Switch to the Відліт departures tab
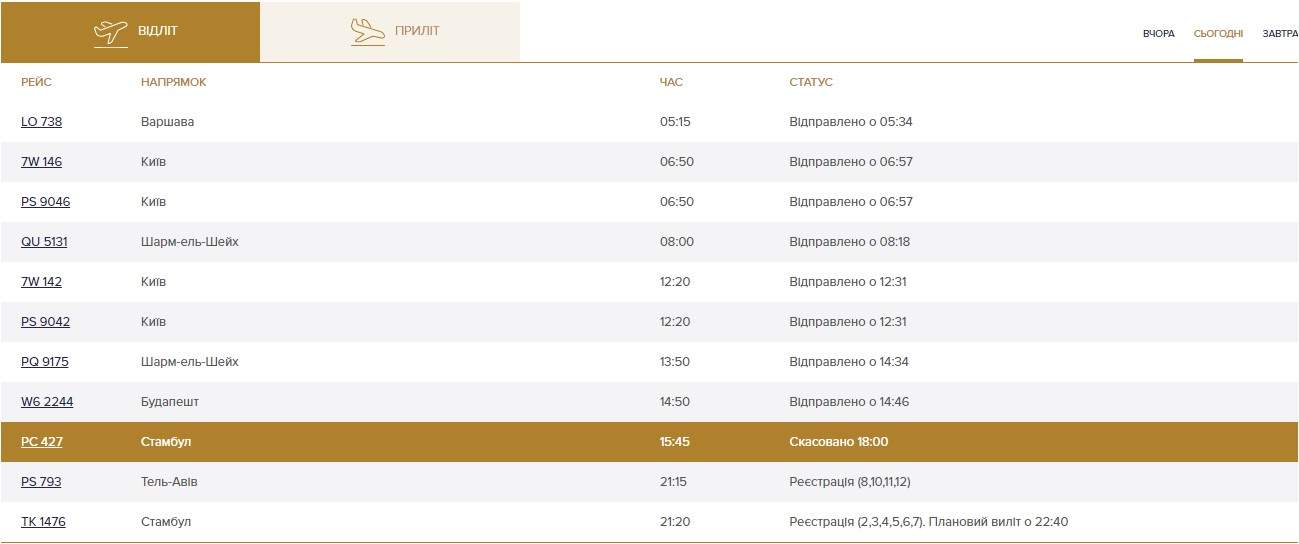Viewport: 1299px width, 544px height. click(157, 31)
